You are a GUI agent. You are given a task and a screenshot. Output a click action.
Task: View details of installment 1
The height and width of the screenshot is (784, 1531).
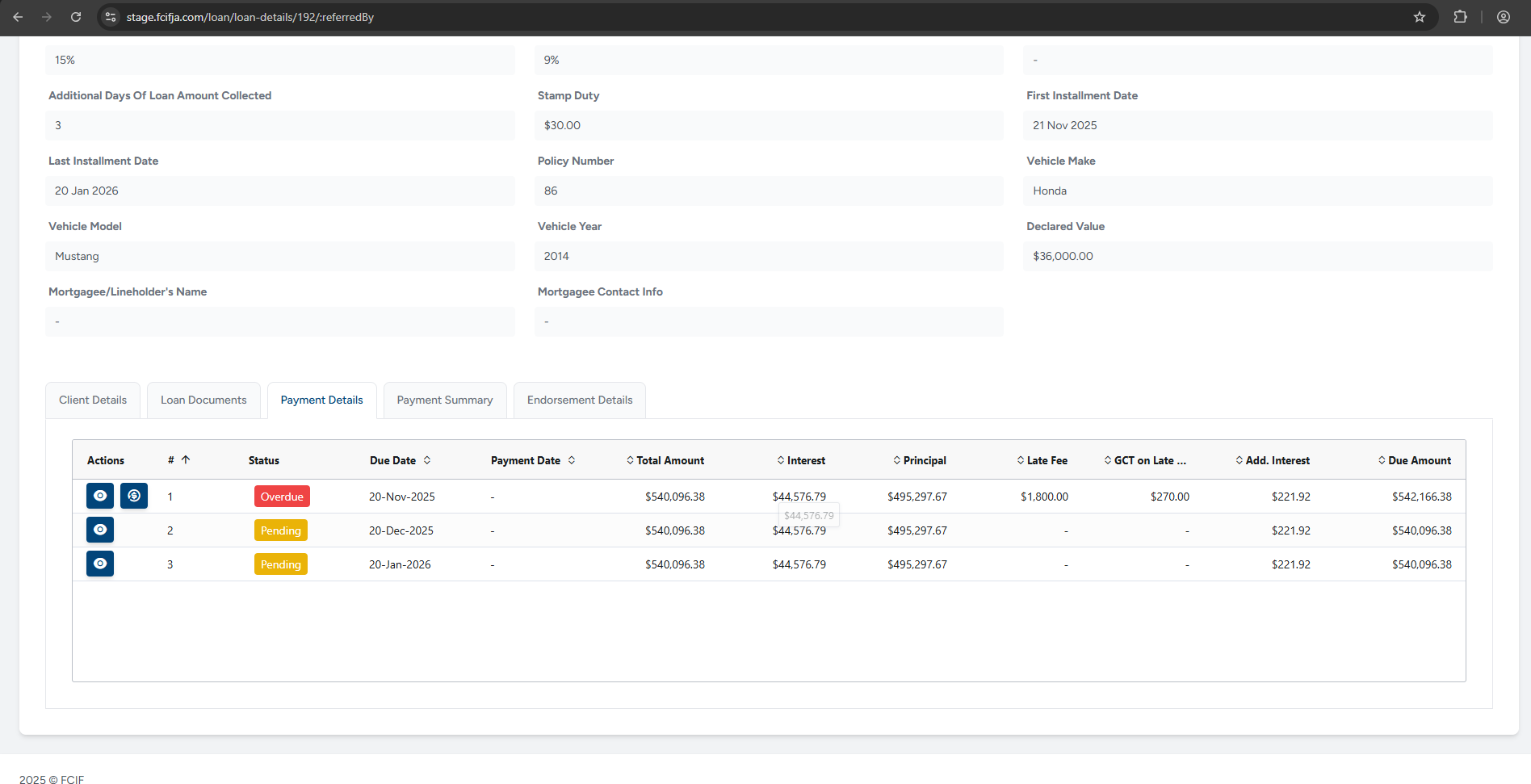click(x=100, y=496)
